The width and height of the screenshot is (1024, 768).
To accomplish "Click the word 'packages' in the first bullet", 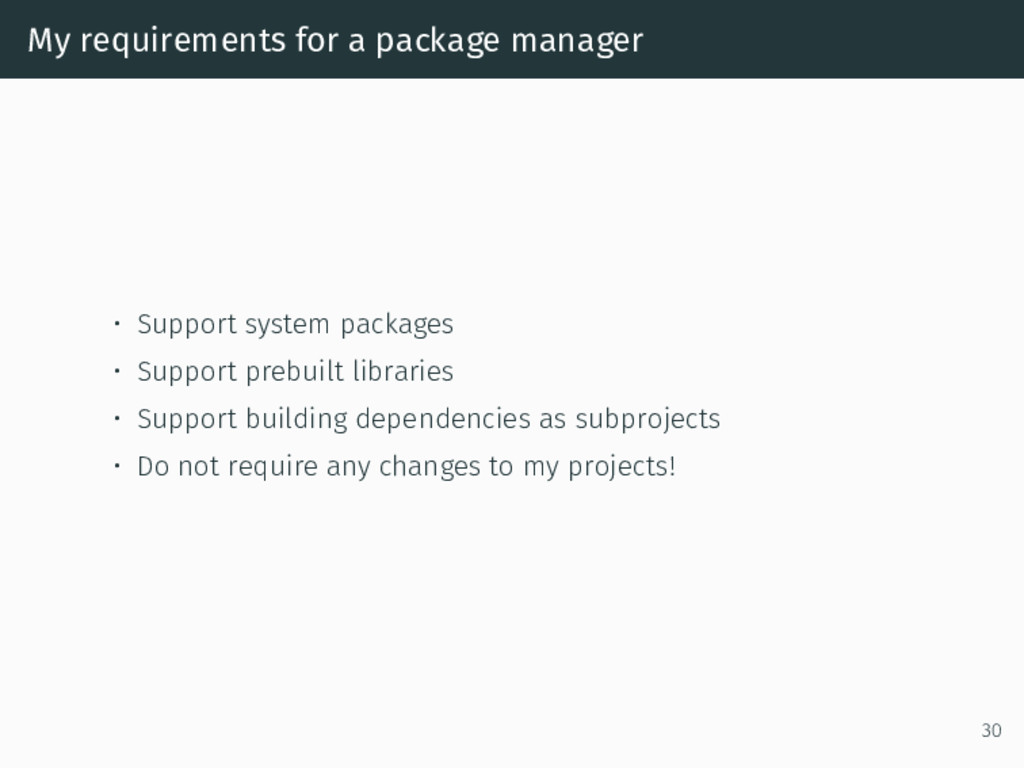I will [x=397, y=325].
